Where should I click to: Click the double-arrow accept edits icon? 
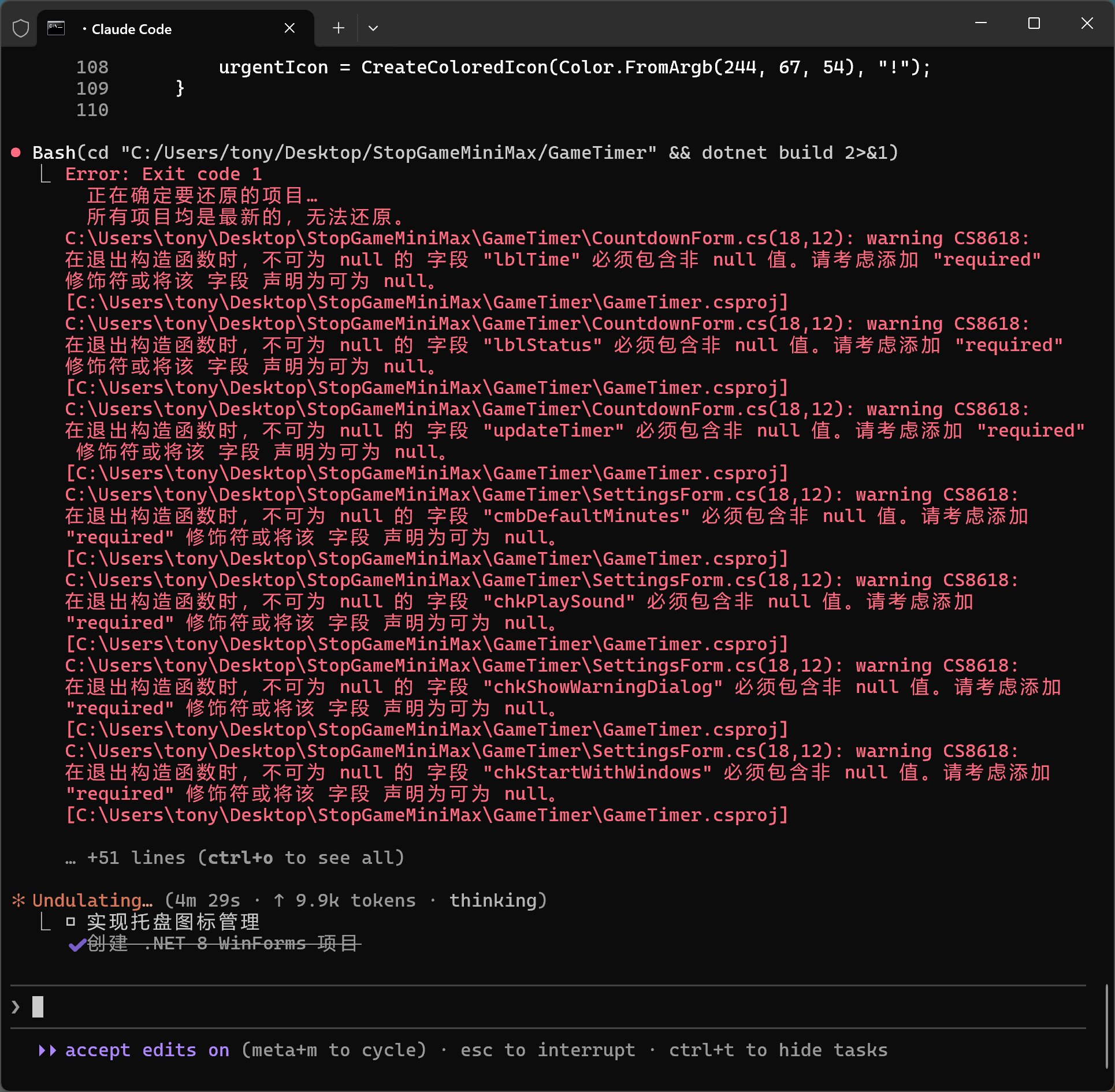coord(47,1050)
